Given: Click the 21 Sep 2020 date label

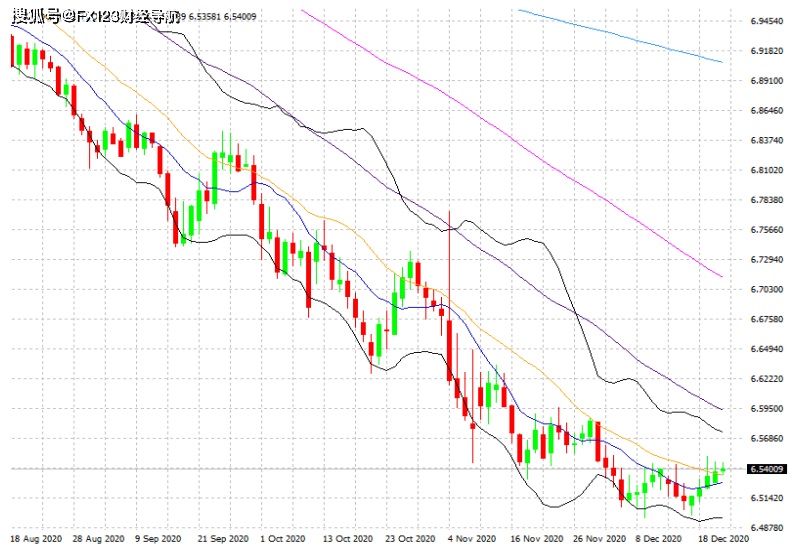Looking at the screenshot, I should 221,539.
